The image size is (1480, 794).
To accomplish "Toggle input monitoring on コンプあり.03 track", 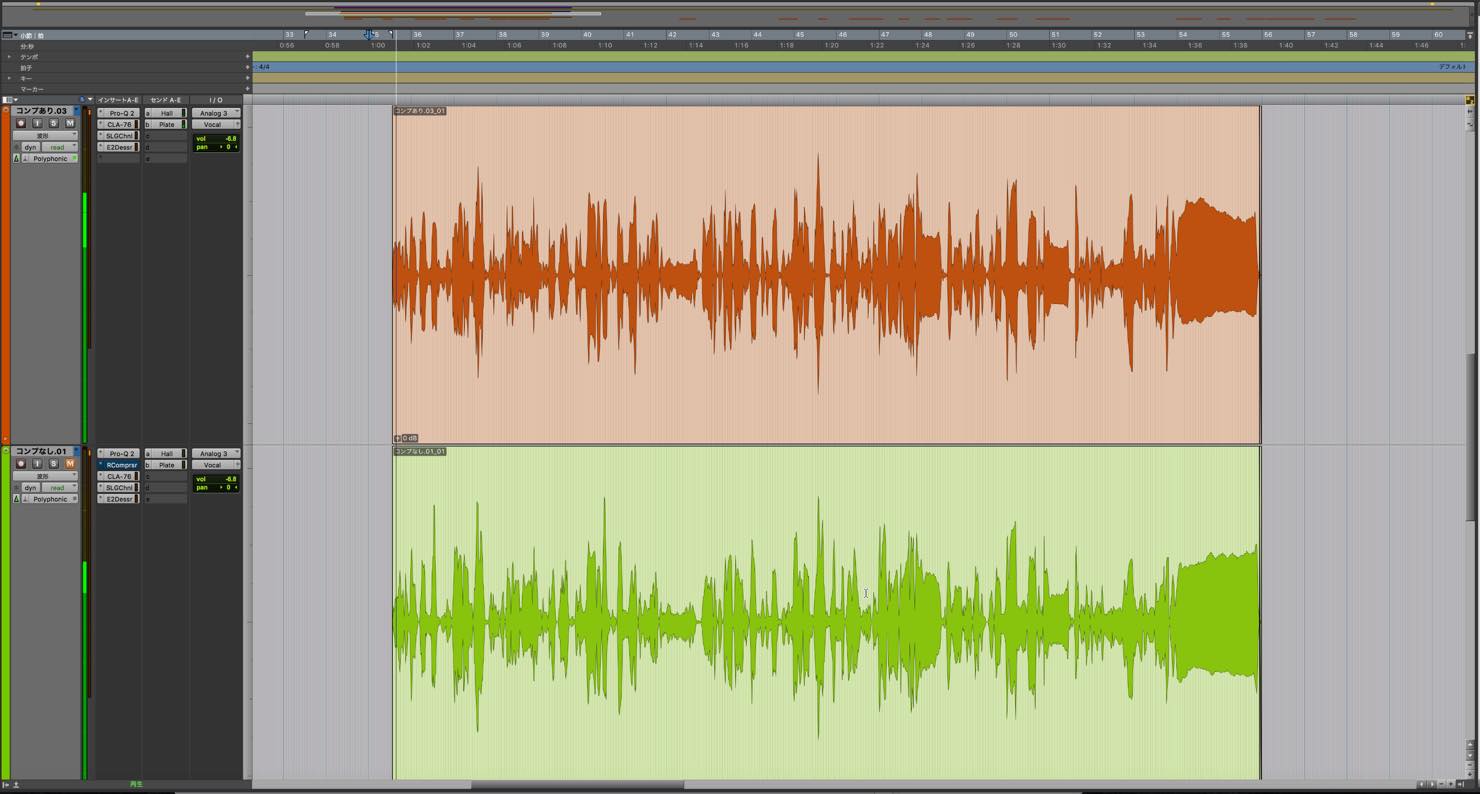I will (x=37, y=123).
